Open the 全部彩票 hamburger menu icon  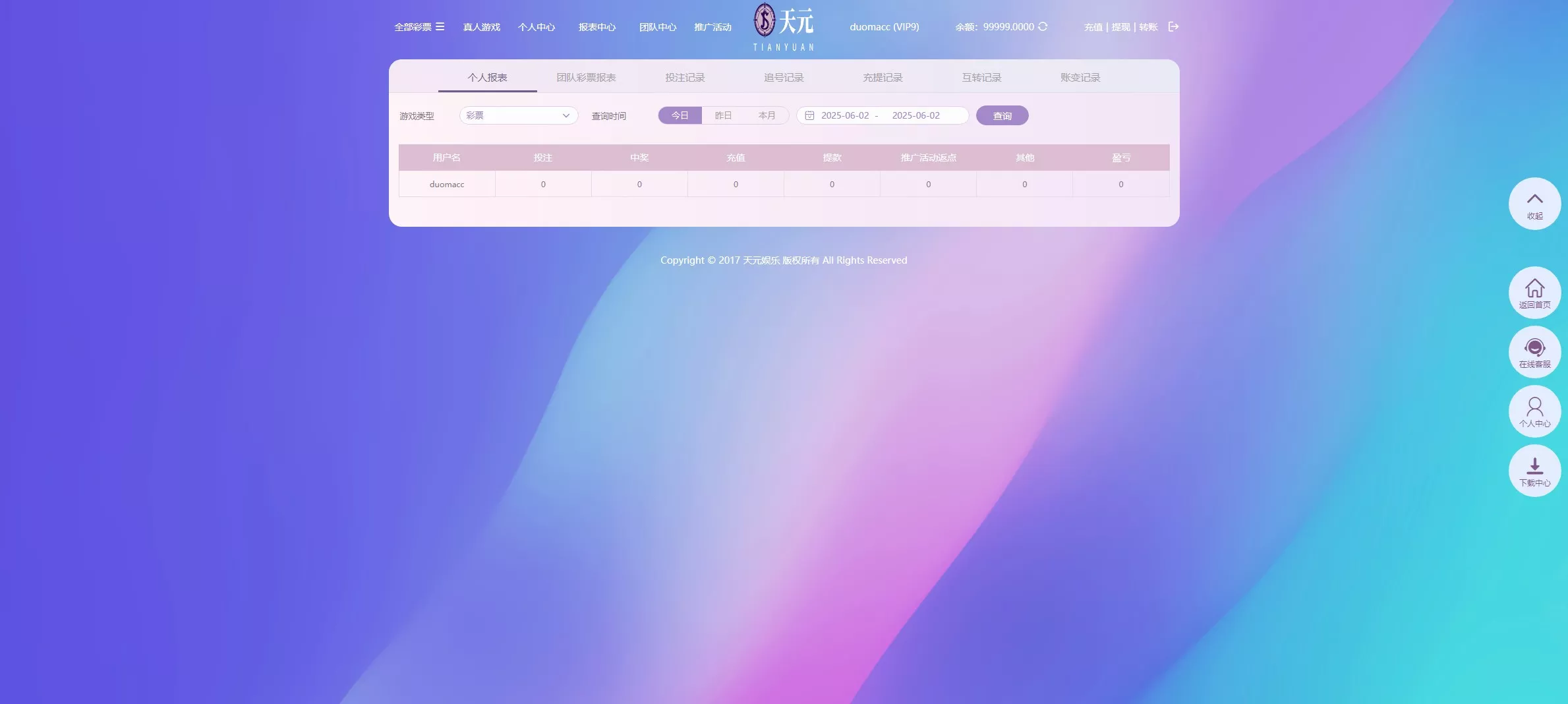[442, 26]
